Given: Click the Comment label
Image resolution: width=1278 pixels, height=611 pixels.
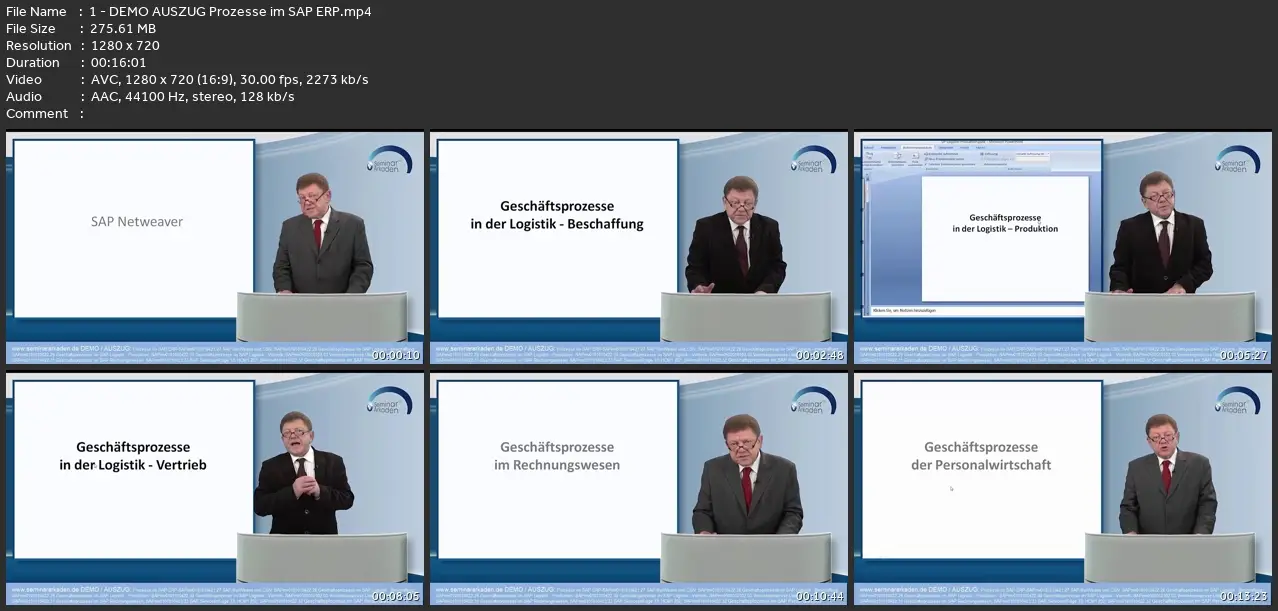Looking at the screenshot, I should click(x=37, y=114).
